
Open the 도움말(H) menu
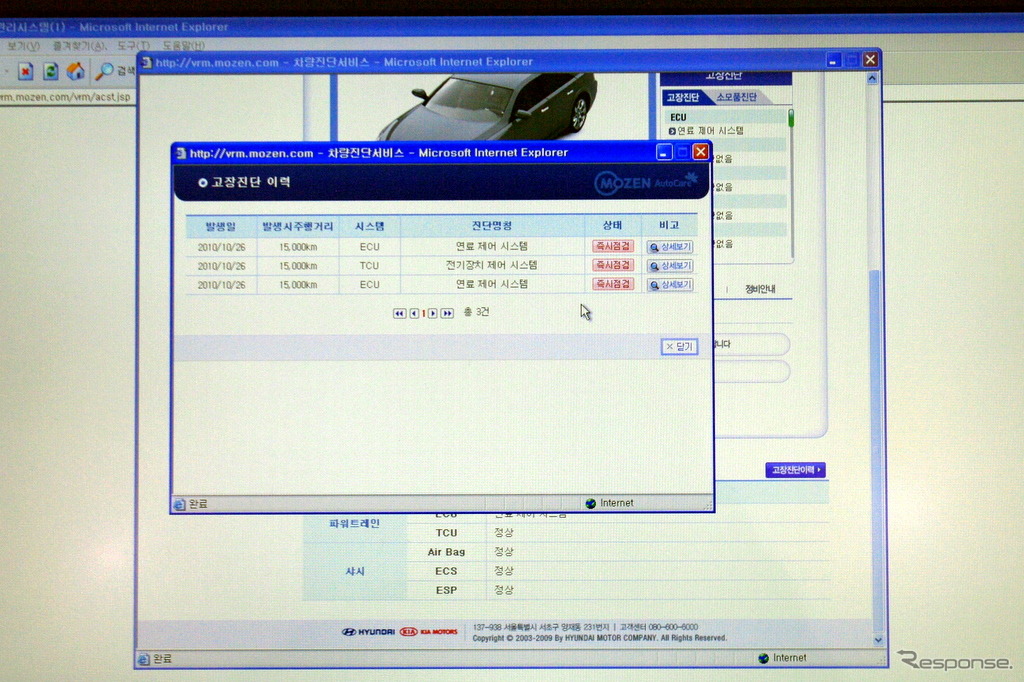click(183, 45)
